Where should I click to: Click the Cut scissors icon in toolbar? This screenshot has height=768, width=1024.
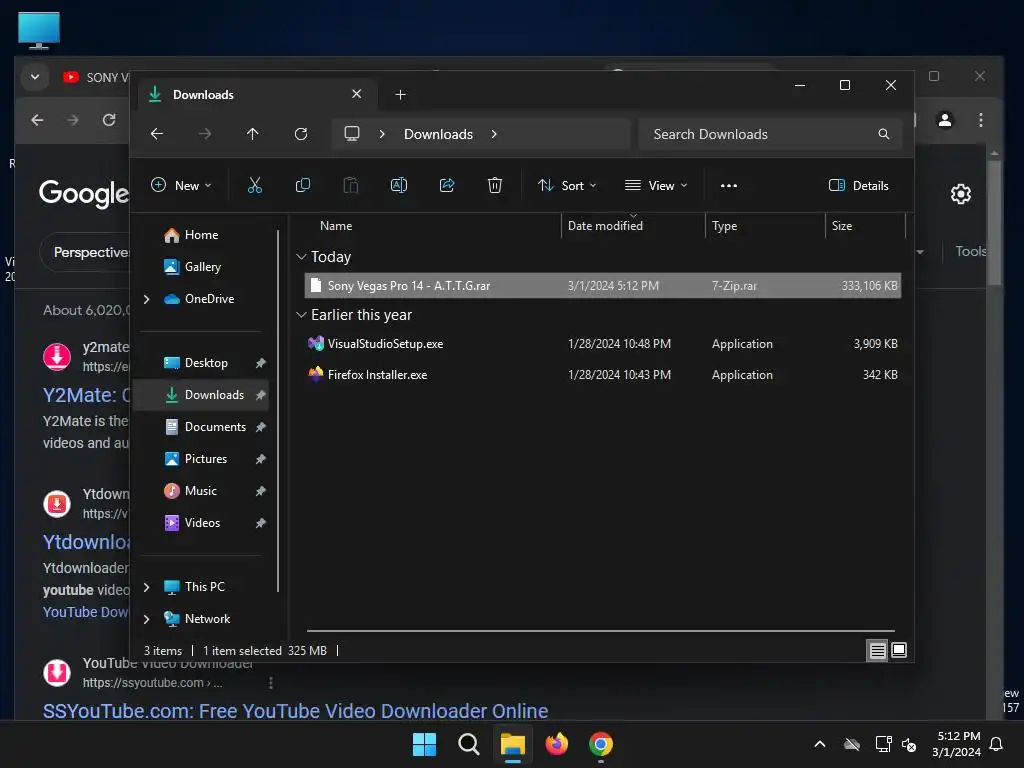255,185
